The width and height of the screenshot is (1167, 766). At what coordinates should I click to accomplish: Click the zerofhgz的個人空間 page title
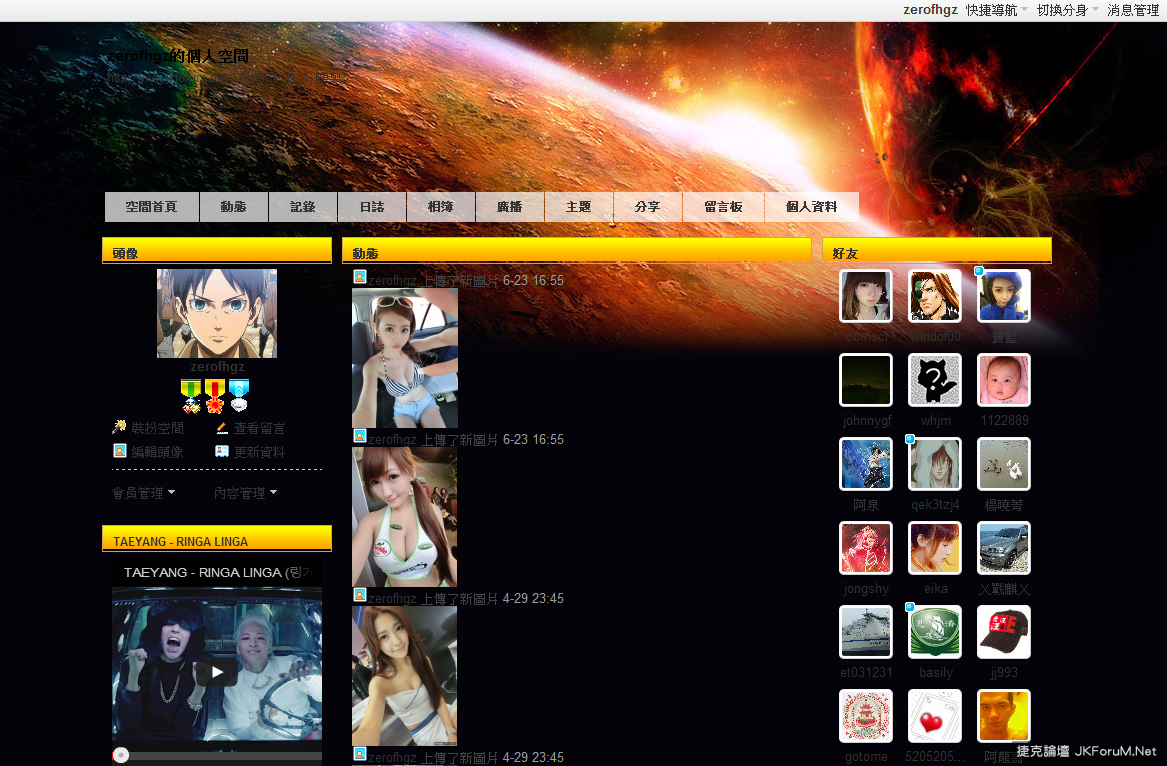(x=178, y=56)
